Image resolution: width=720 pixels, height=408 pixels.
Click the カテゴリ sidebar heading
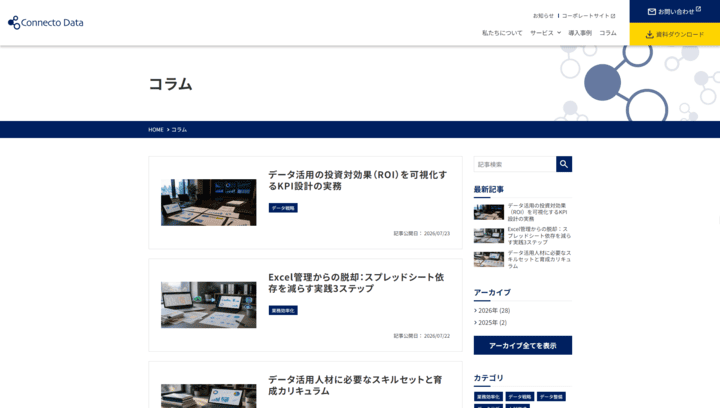point(489,378)
